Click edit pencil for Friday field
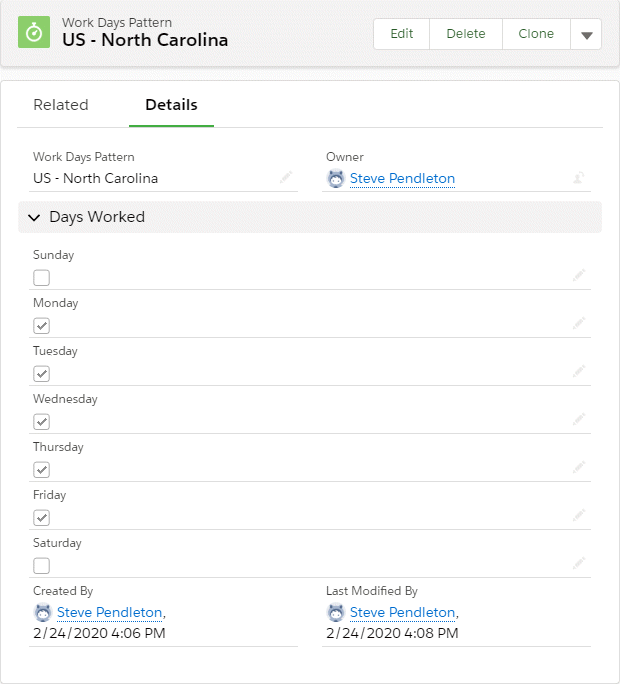The height and width of the screenshot is (684, 620). pos(579,515)
